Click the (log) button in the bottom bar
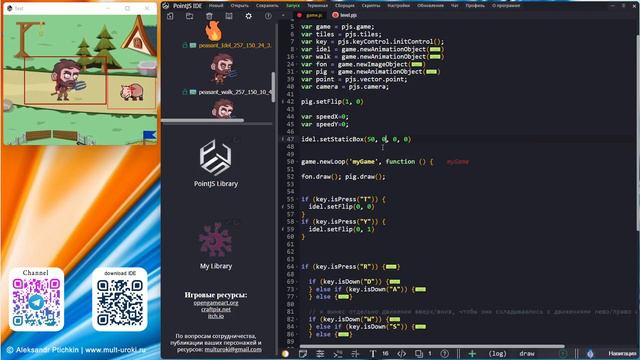Viewport: 640px width, 360px height. coord(497,353)
